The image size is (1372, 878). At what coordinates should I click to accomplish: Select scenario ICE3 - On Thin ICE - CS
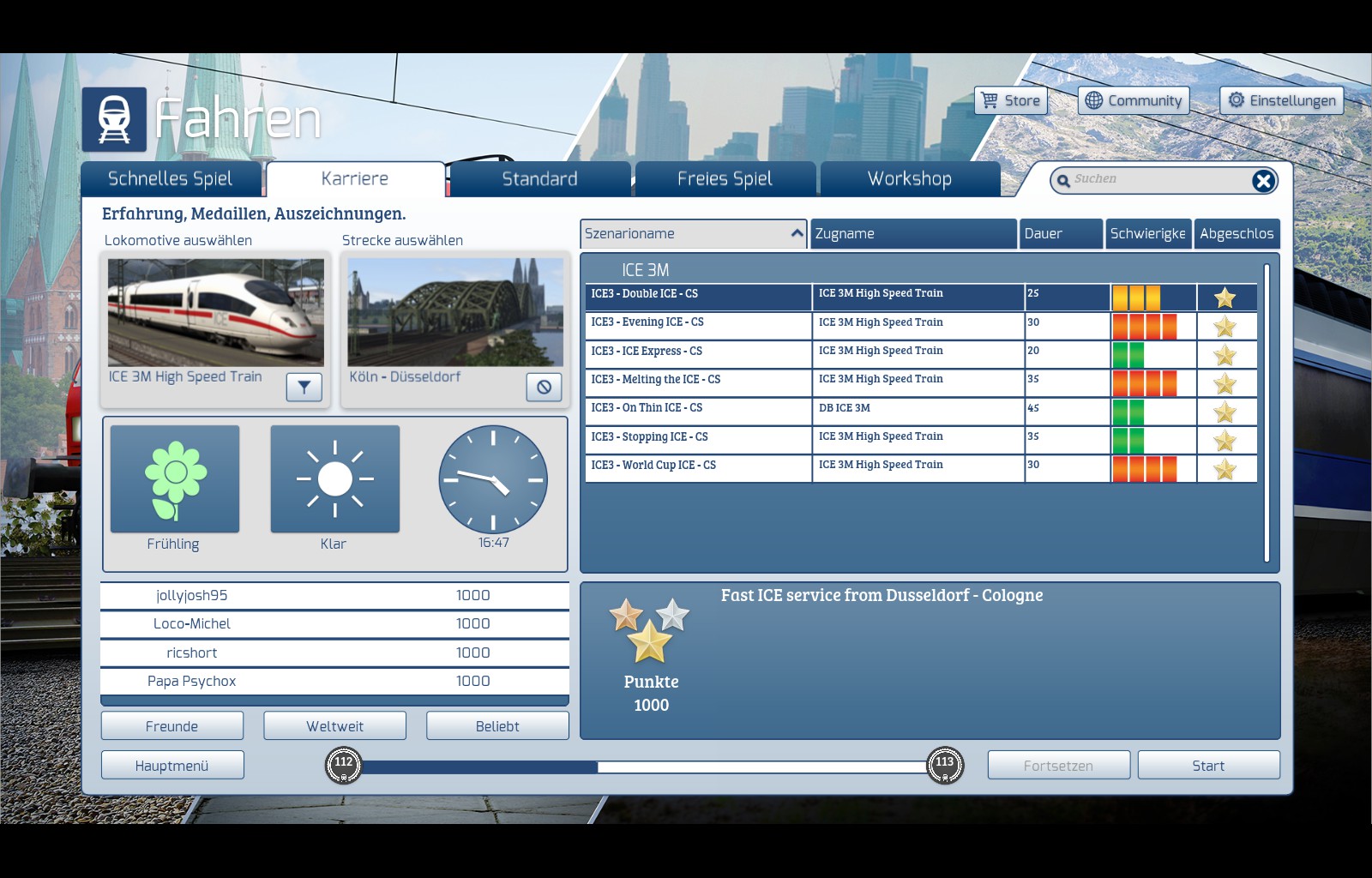tap(921, 412)
